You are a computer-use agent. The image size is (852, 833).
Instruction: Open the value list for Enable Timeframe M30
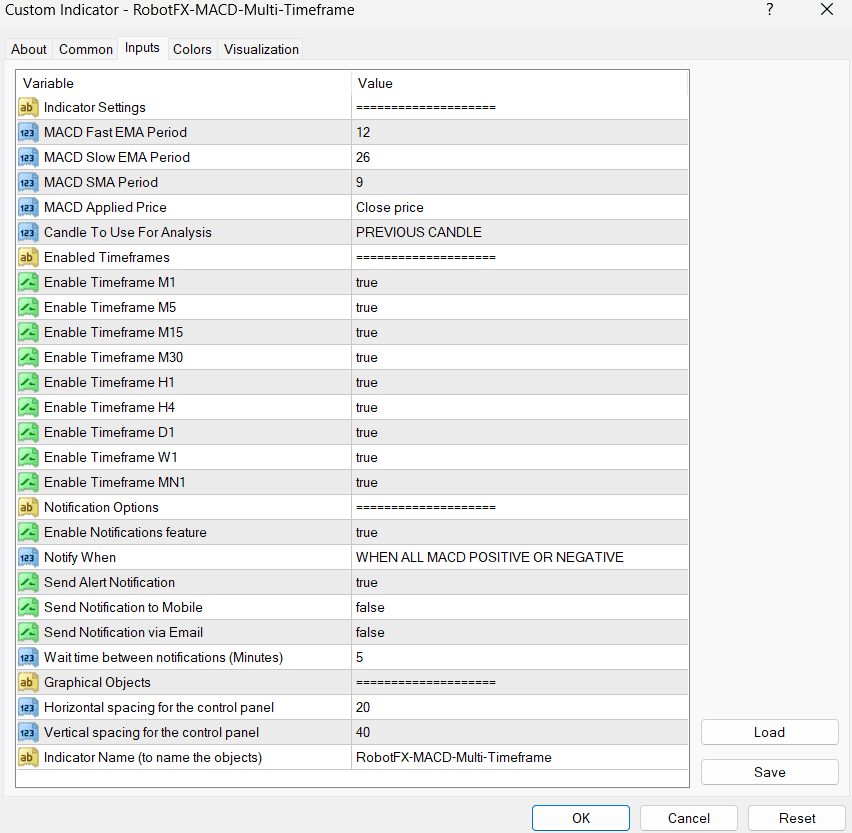(519, 357)
